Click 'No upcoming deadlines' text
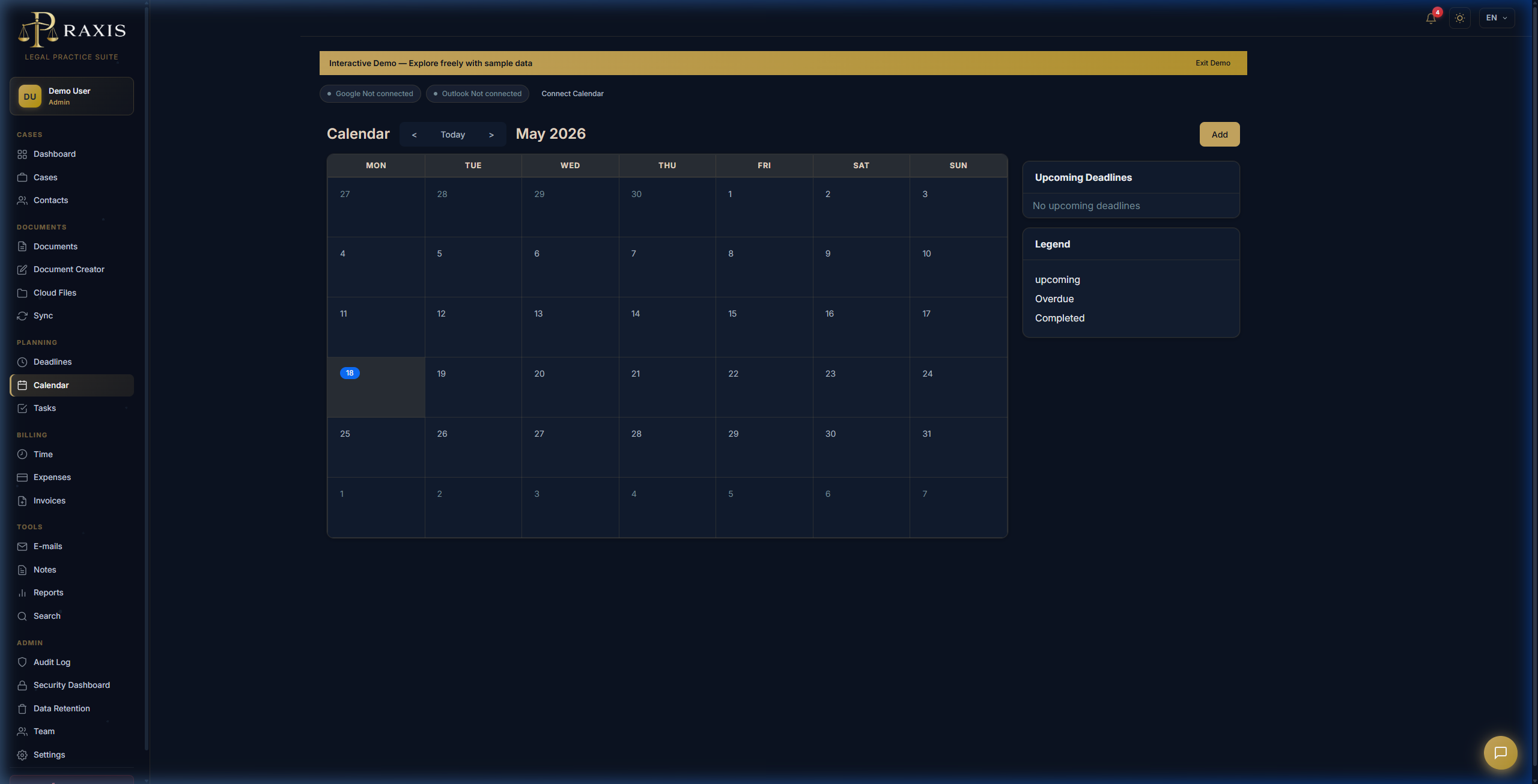The width and height of the screenshot is (1538, 784). [1086, 206]
